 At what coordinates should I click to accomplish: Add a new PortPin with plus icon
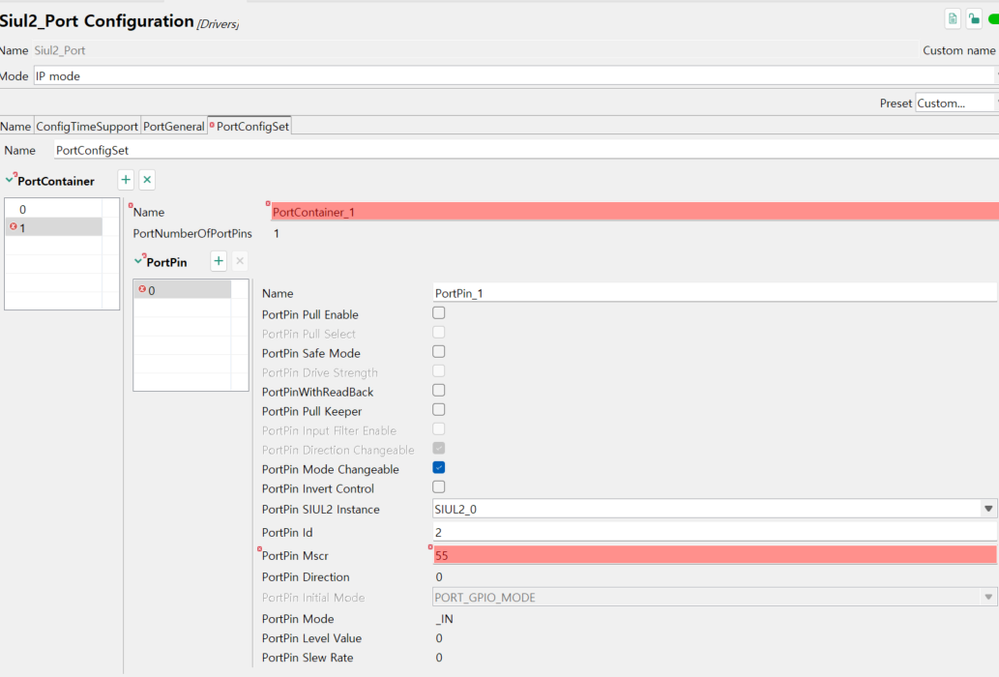click(219, 261)
